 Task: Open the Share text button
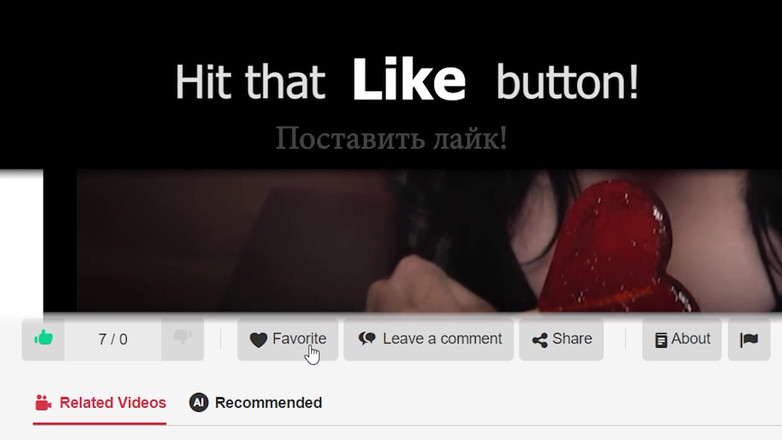point(572,339)
